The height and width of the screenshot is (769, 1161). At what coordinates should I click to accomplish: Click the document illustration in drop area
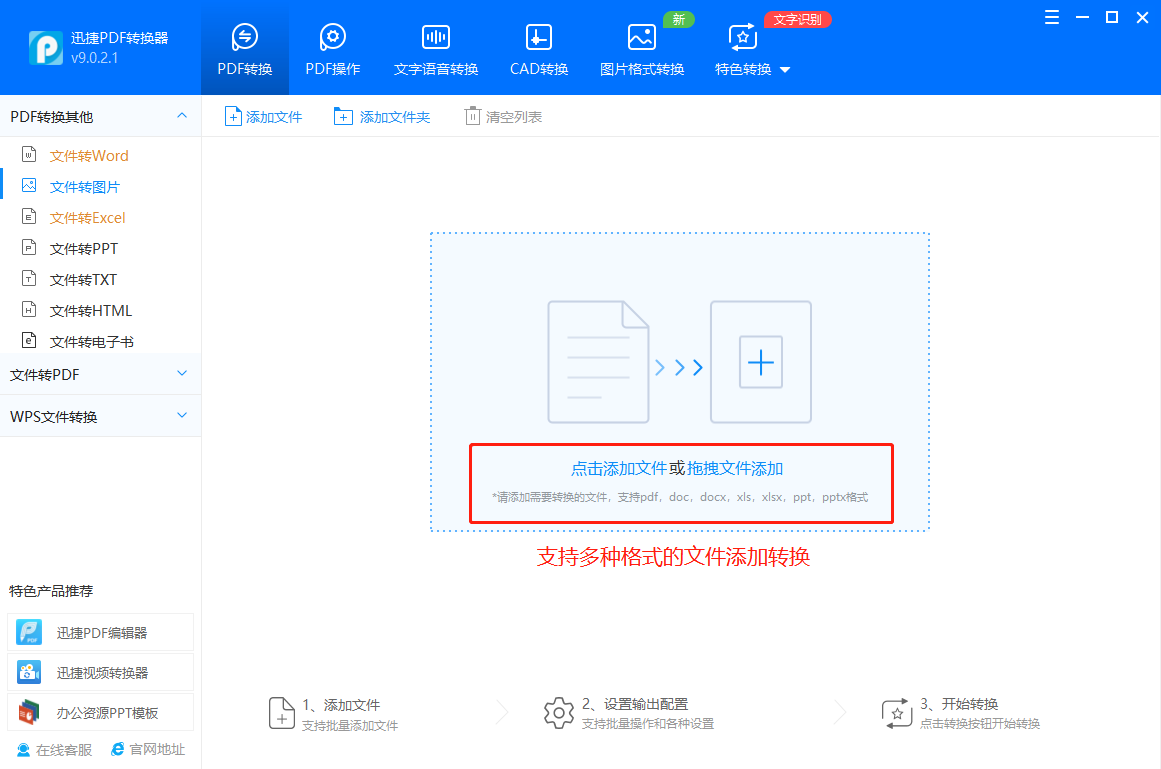598,362
